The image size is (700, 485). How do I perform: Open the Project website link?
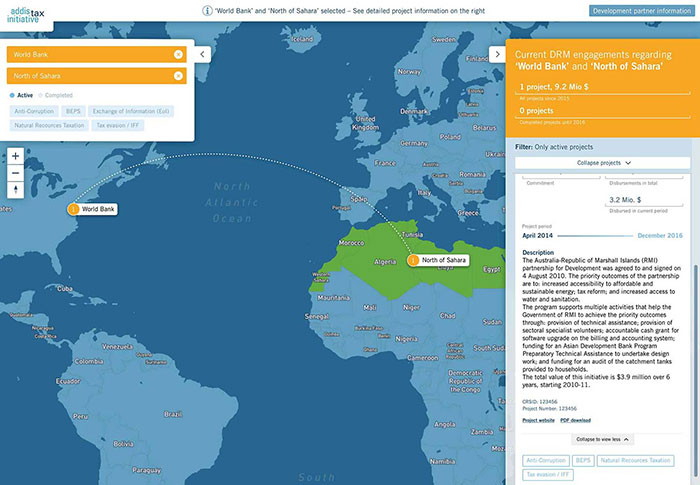tap(538, 420)
